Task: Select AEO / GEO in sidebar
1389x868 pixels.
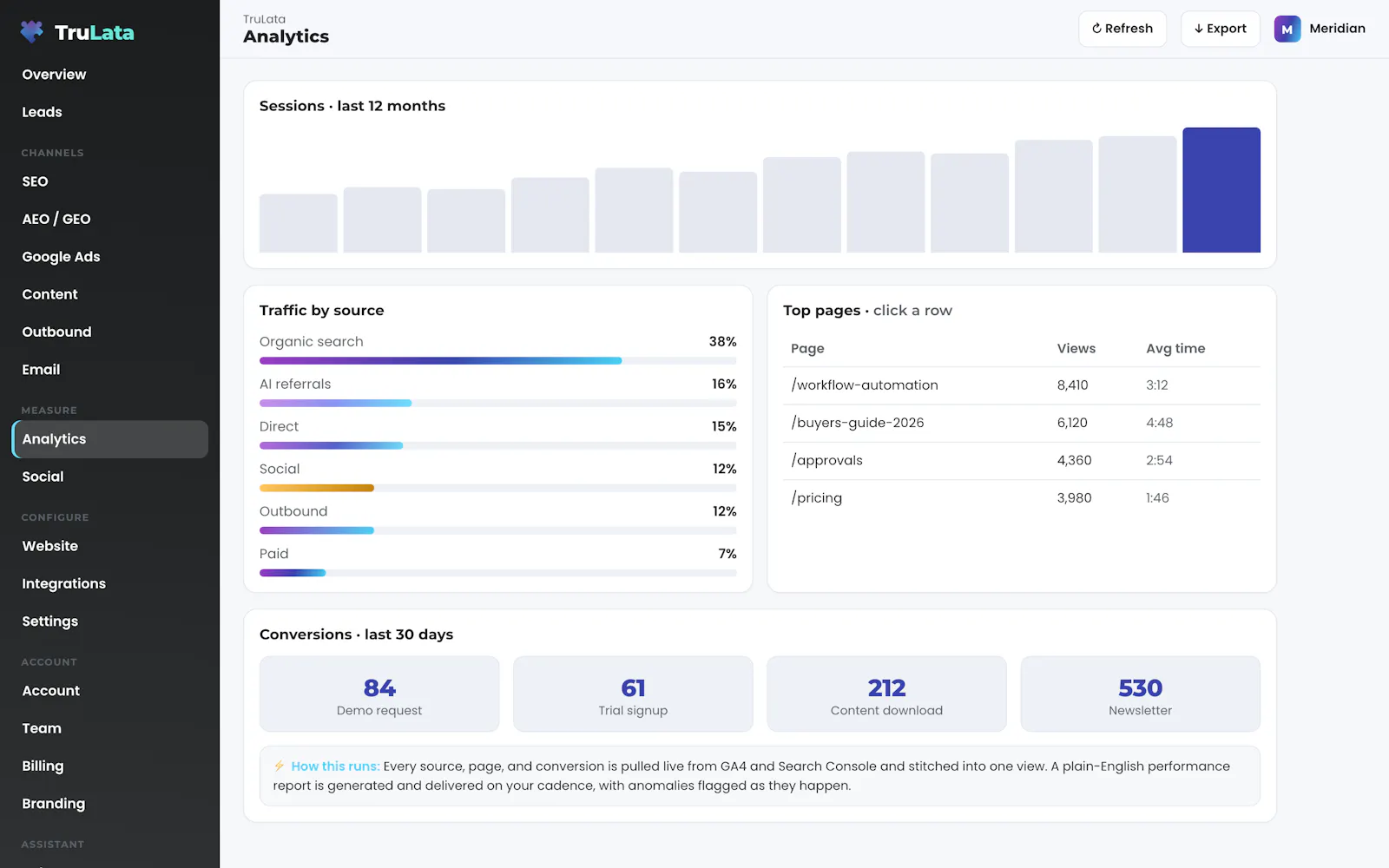Action: (x=110, y=219)
